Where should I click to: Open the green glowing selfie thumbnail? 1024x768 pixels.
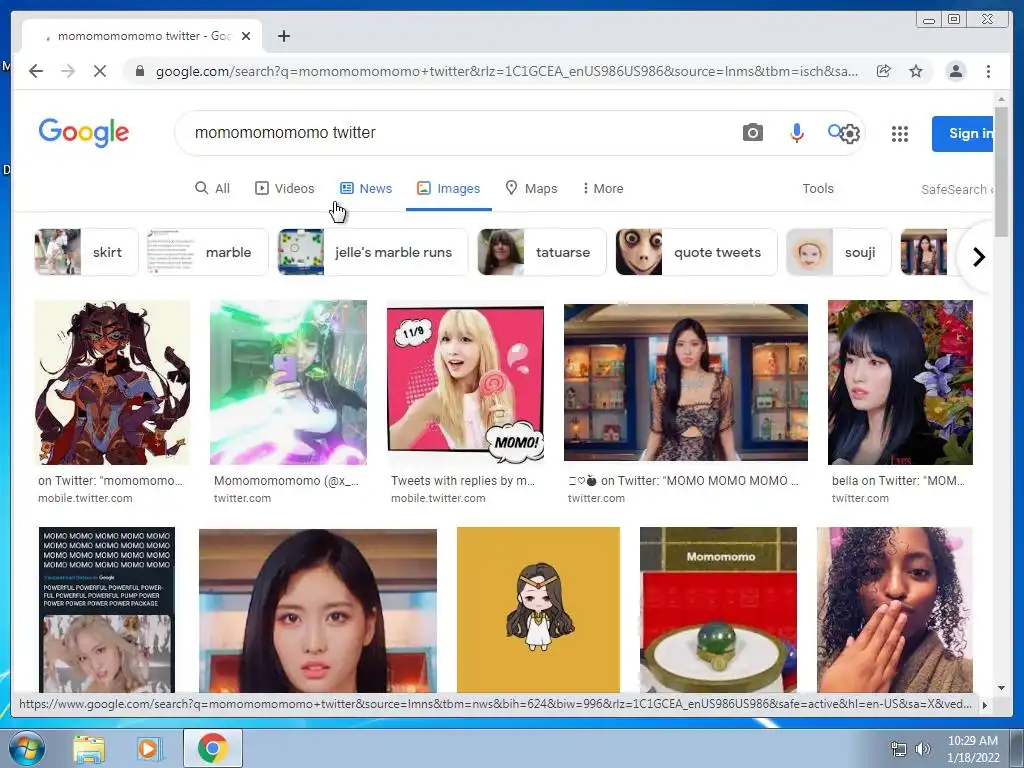point(288,383)
